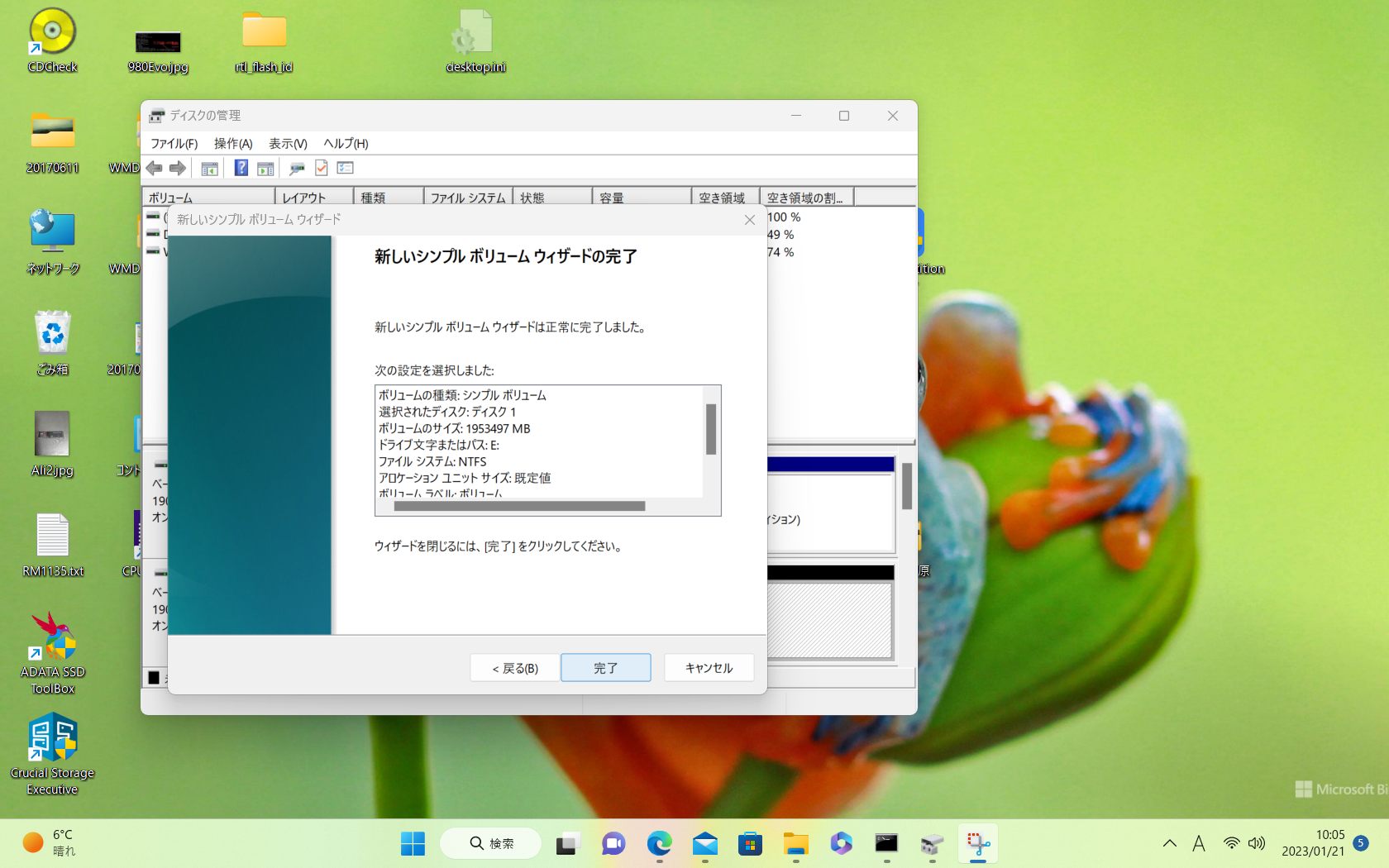The width and height of the screenshot is (1389, 868).
Task: Click the 完了 button to finish wizard
Action: click(605, 668)
